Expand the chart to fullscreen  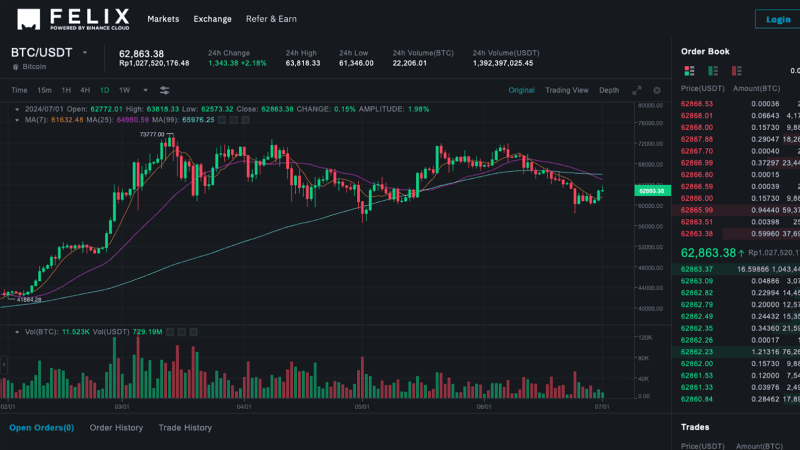coord(637,90)
